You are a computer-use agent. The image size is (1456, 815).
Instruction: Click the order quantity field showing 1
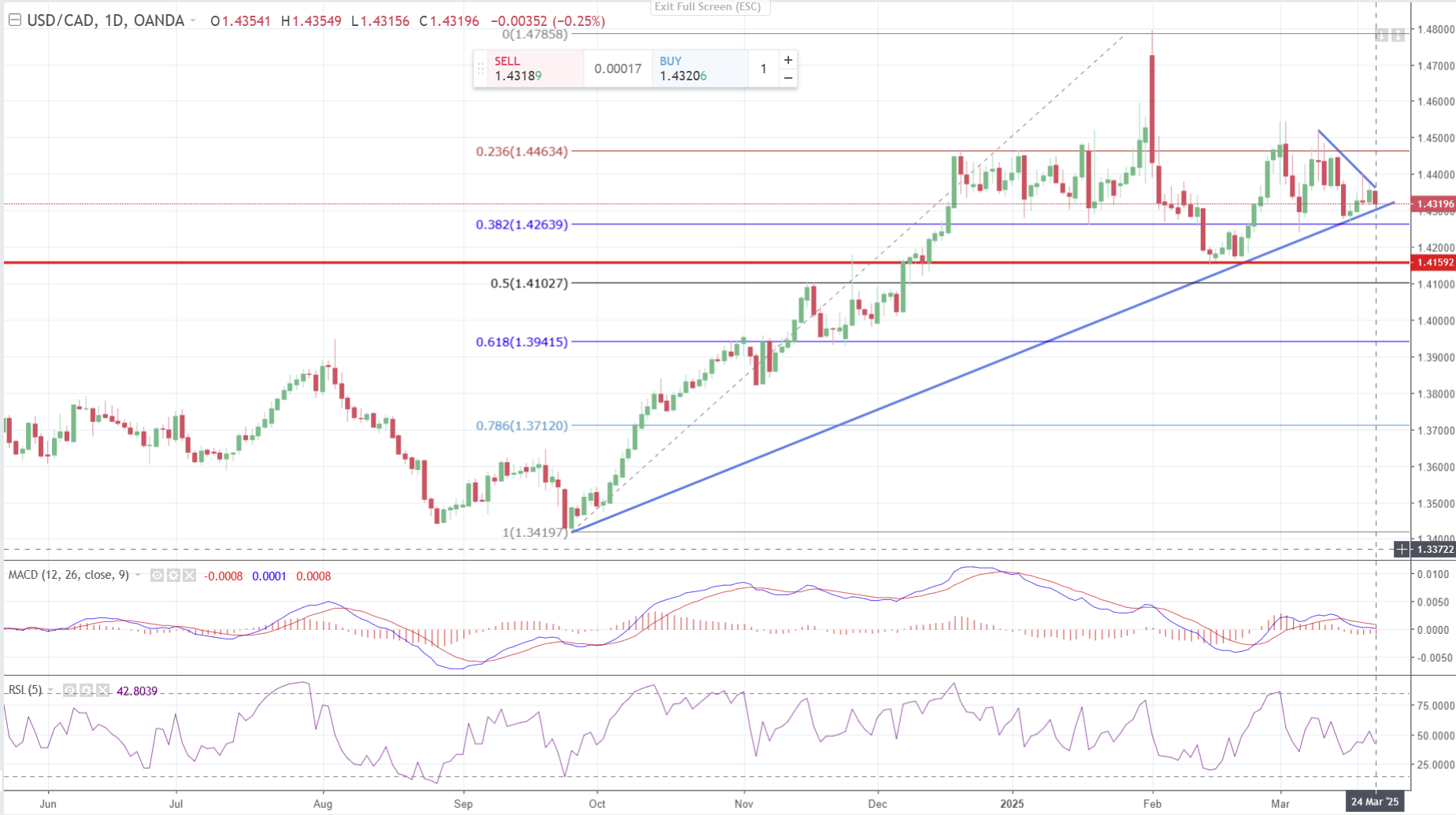point(763,69)
